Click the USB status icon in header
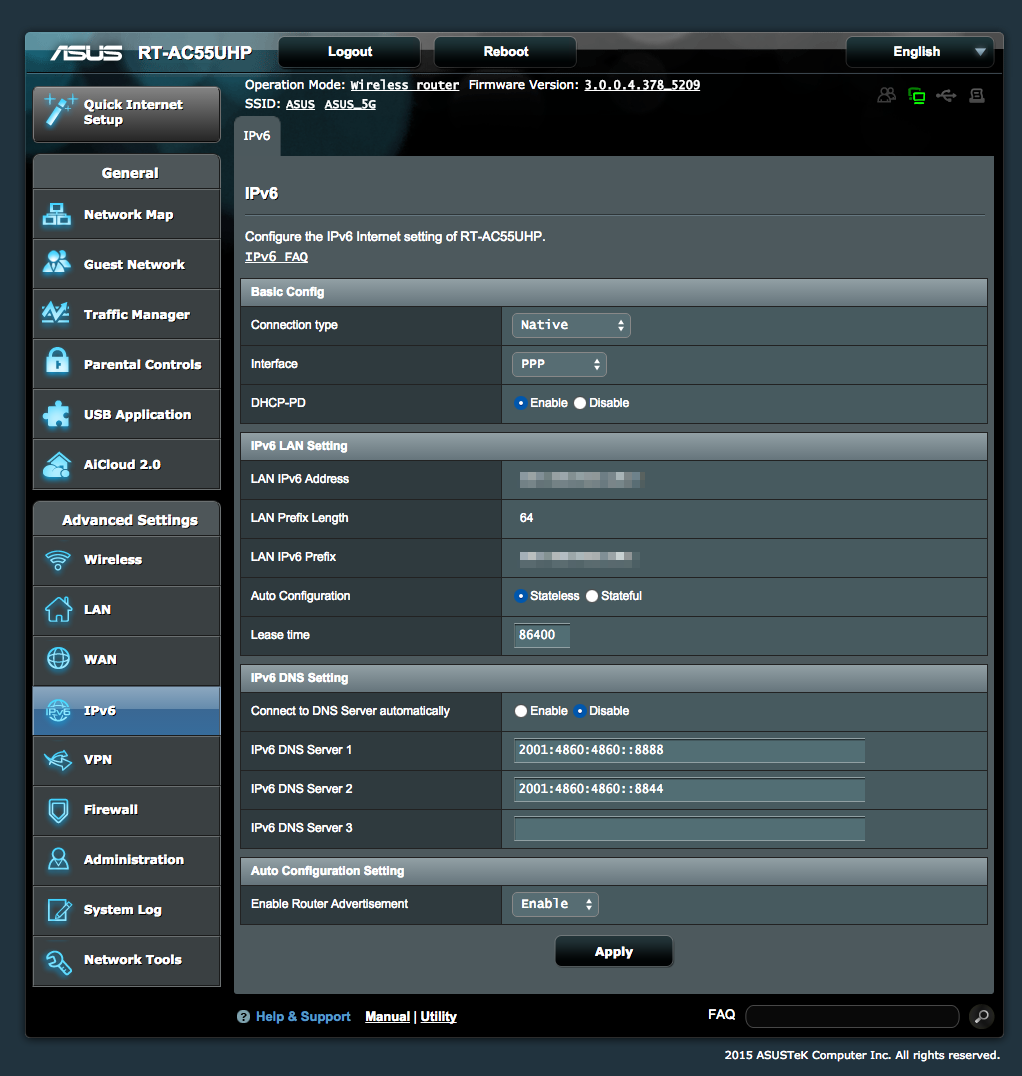This screenshot has width=1022, height=1076. [x=946, y=96]
